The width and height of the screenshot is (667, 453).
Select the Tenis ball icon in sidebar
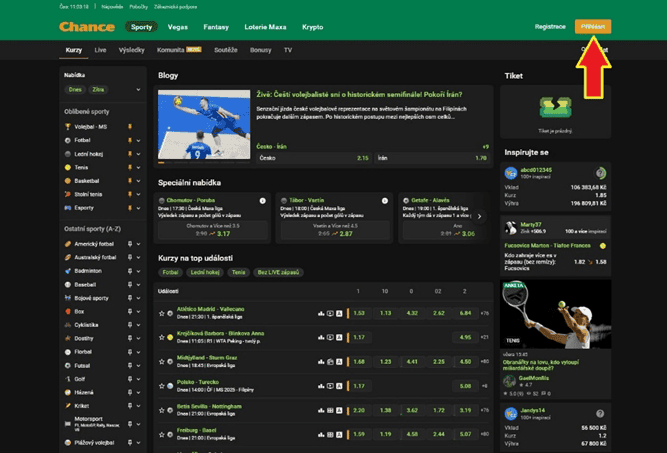[x=68, y=168]
